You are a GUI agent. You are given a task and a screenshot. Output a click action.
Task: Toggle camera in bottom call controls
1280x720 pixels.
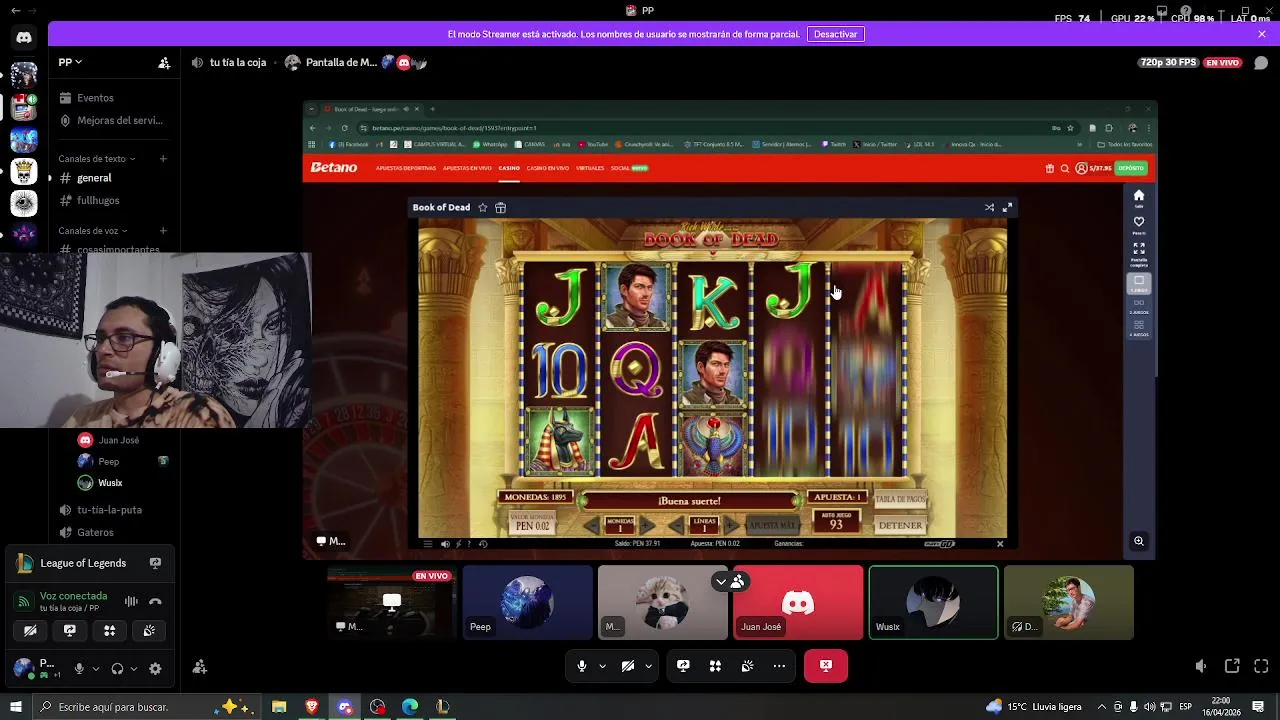click(628, 666)
